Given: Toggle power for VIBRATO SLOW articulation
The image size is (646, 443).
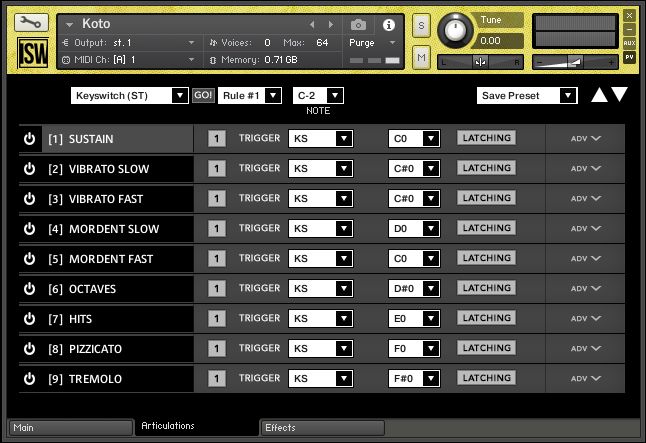Looking at the screenshot, I should click(29, 169).
